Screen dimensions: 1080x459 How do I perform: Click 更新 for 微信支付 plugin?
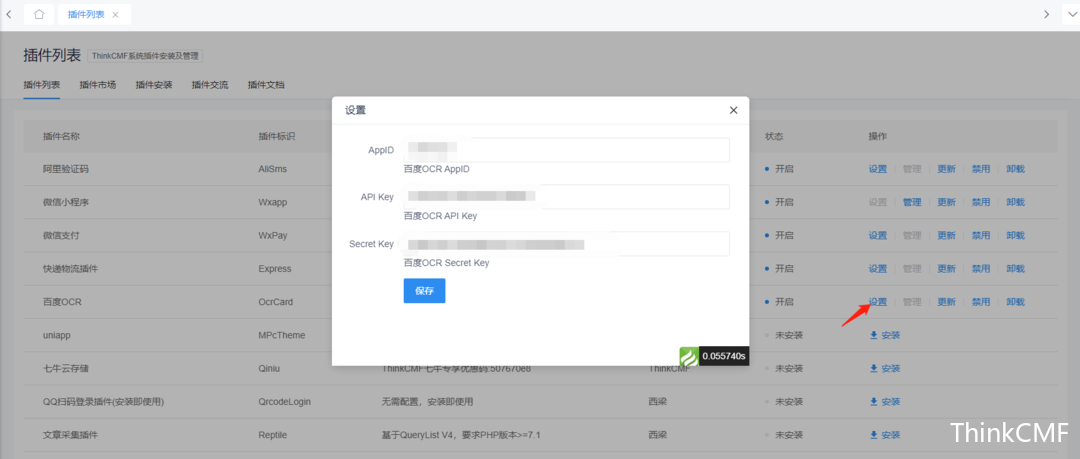click(946, 236)
